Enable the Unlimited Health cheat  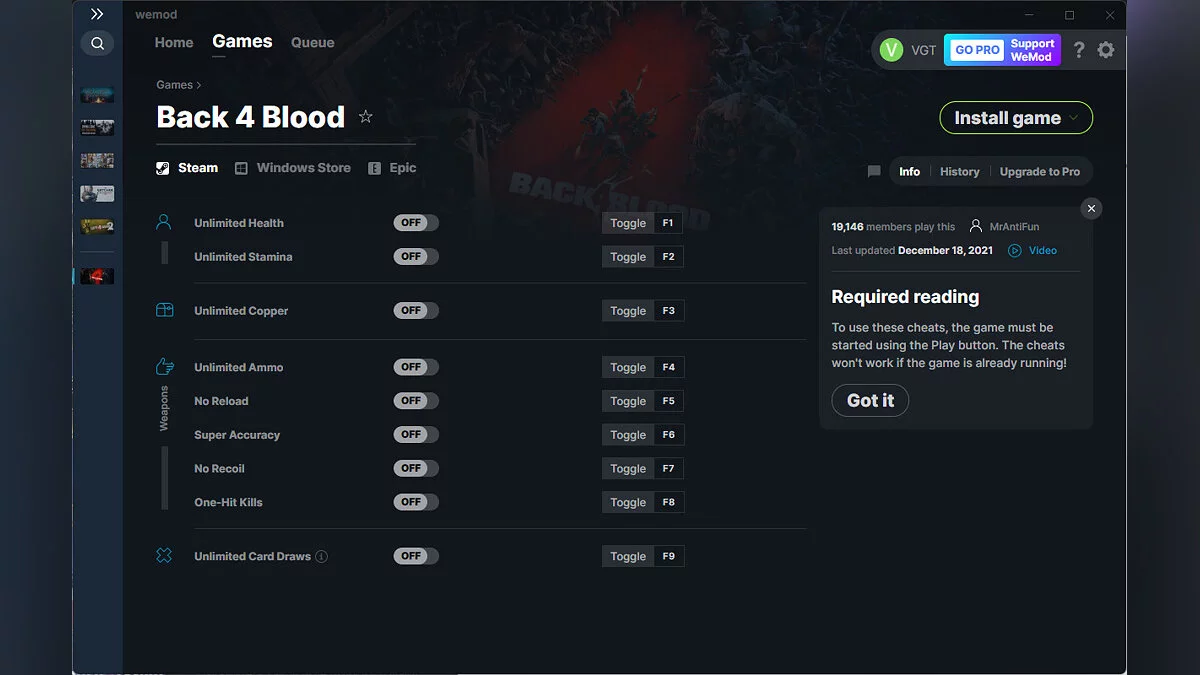[x=415, y=222]
